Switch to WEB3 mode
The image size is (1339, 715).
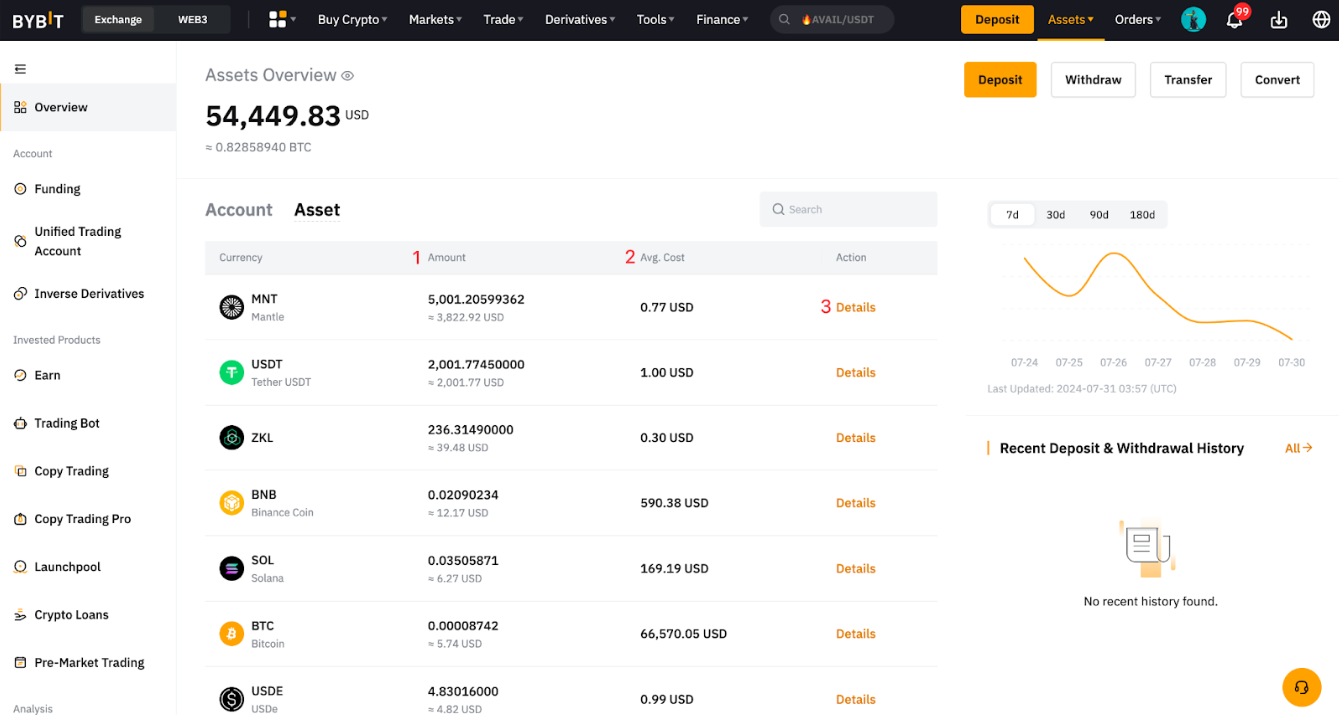pyautogui.click(x=192, y=19)
